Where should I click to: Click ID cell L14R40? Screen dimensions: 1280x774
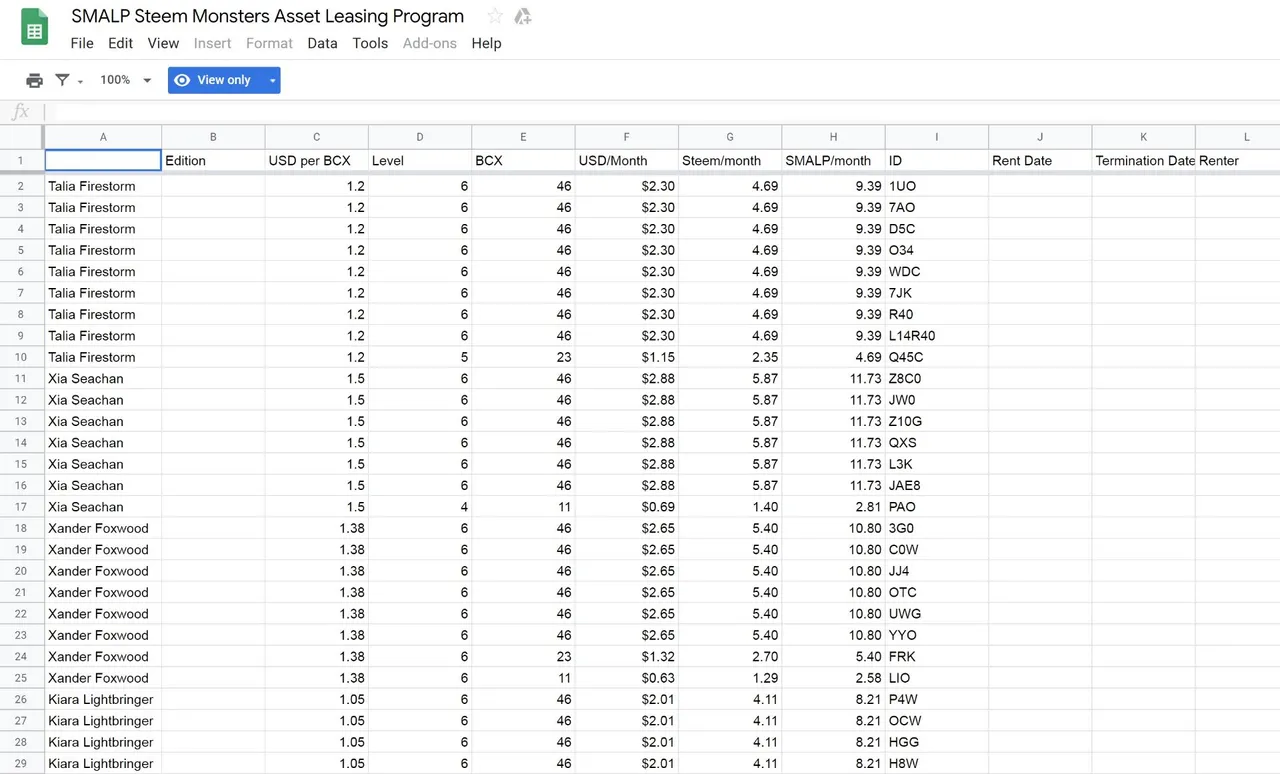936,336
